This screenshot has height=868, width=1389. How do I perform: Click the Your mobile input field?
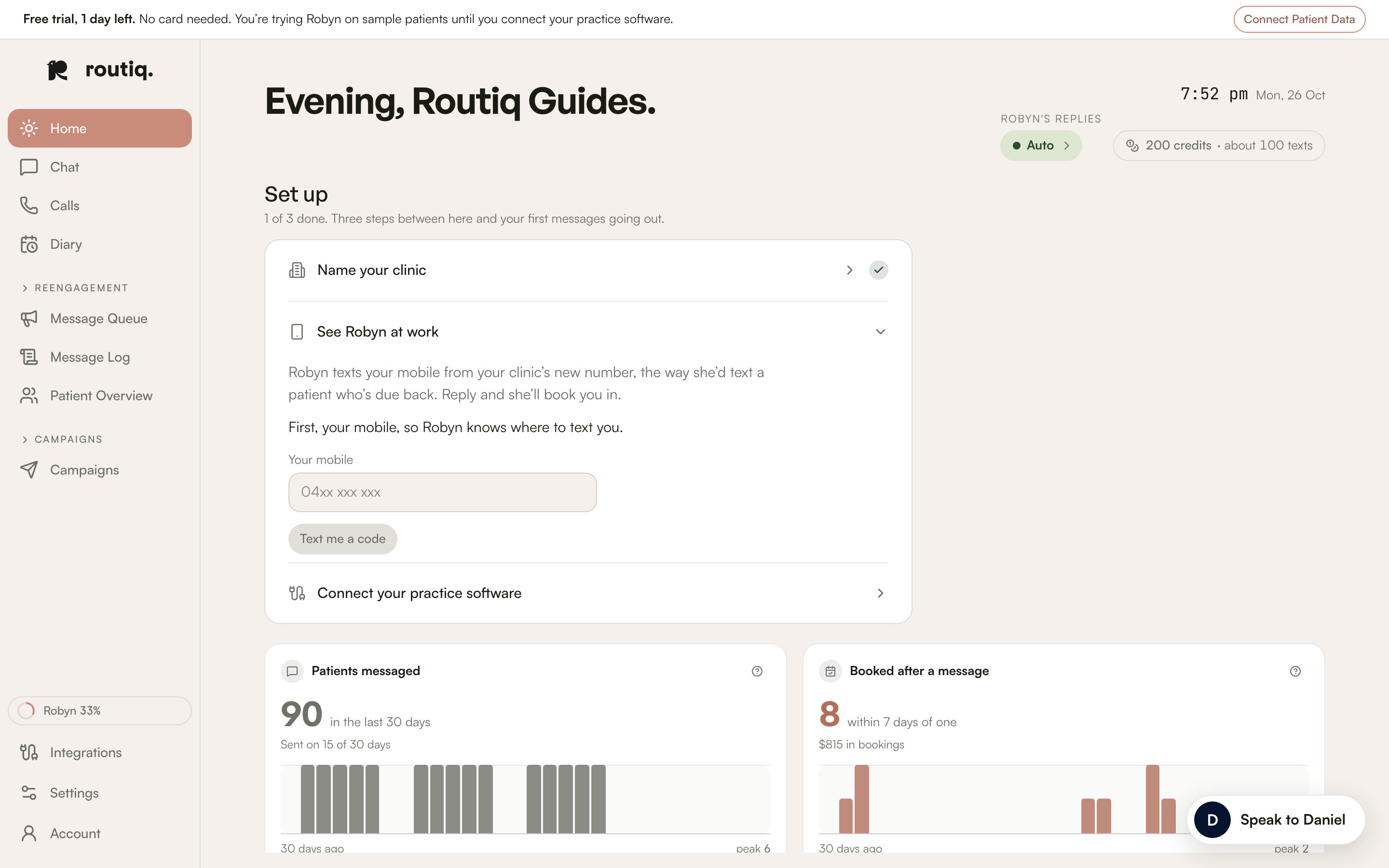443,492
